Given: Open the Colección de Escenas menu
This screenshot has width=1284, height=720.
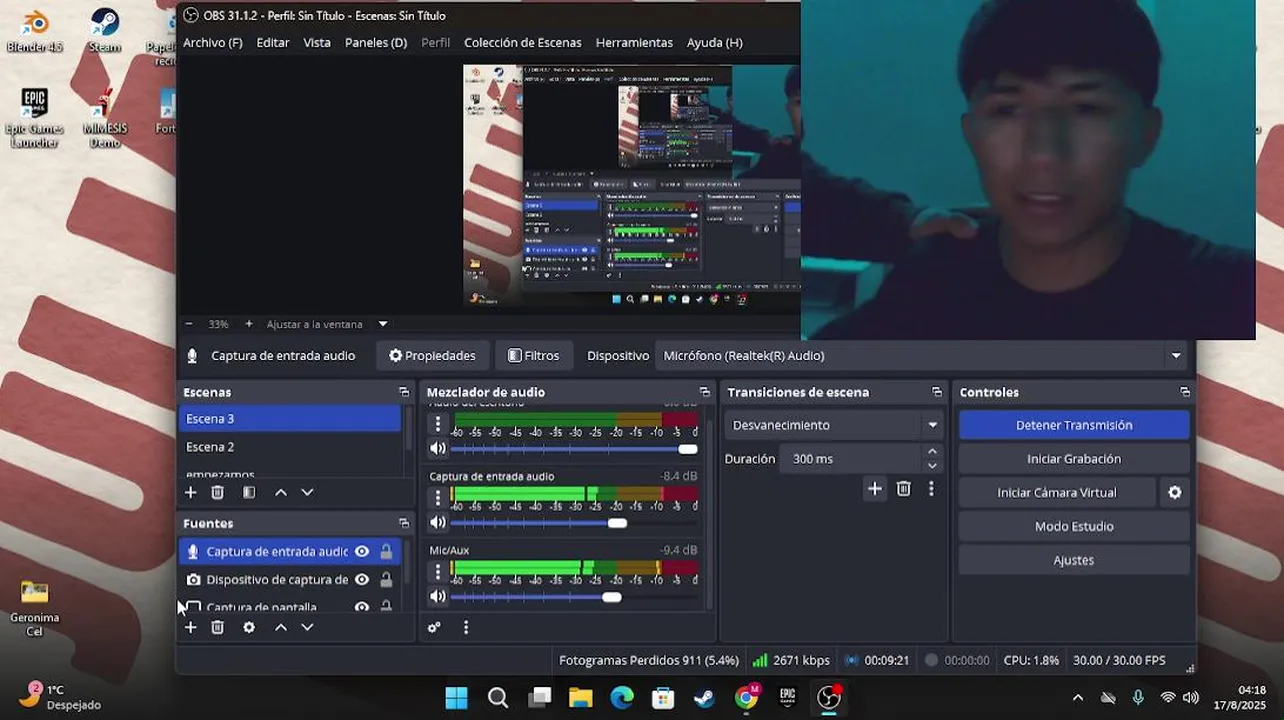Looking at the screenshot, I should tap(522, 42).
